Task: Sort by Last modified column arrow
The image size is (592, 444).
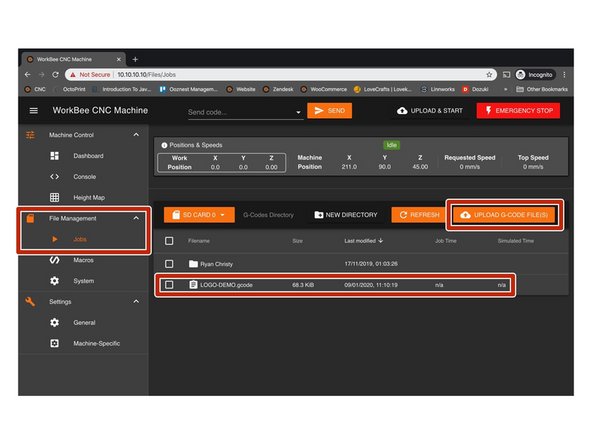Action: pyautogui.click(x=381, y=240)
